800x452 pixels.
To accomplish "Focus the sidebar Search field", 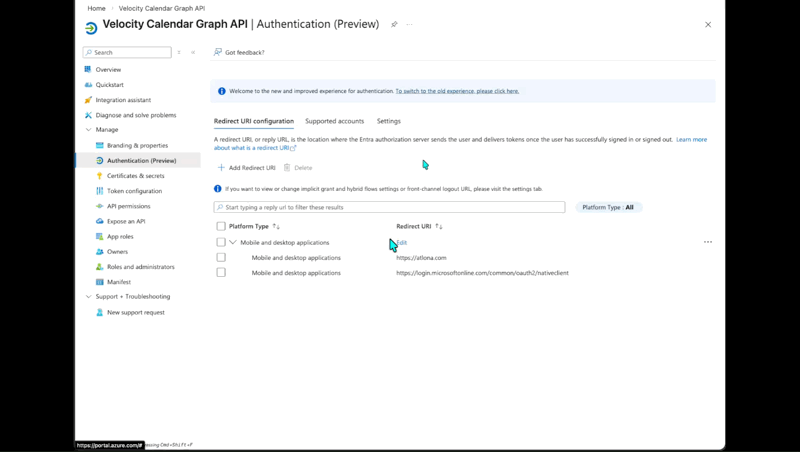I will [x=127, y=53].
